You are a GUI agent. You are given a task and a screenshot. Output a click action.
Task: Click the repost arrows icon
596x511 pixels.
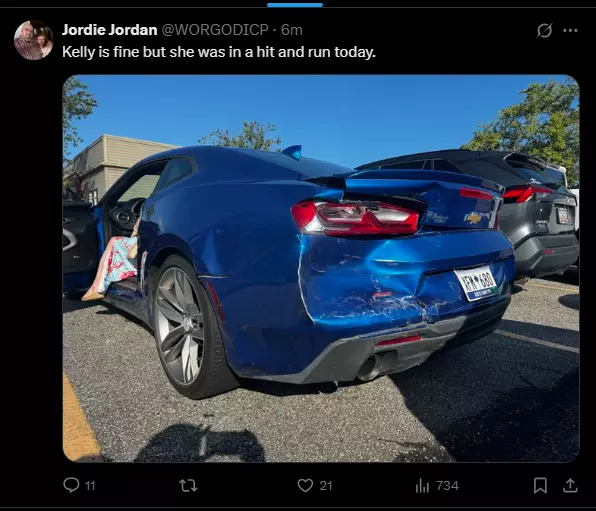188,486
